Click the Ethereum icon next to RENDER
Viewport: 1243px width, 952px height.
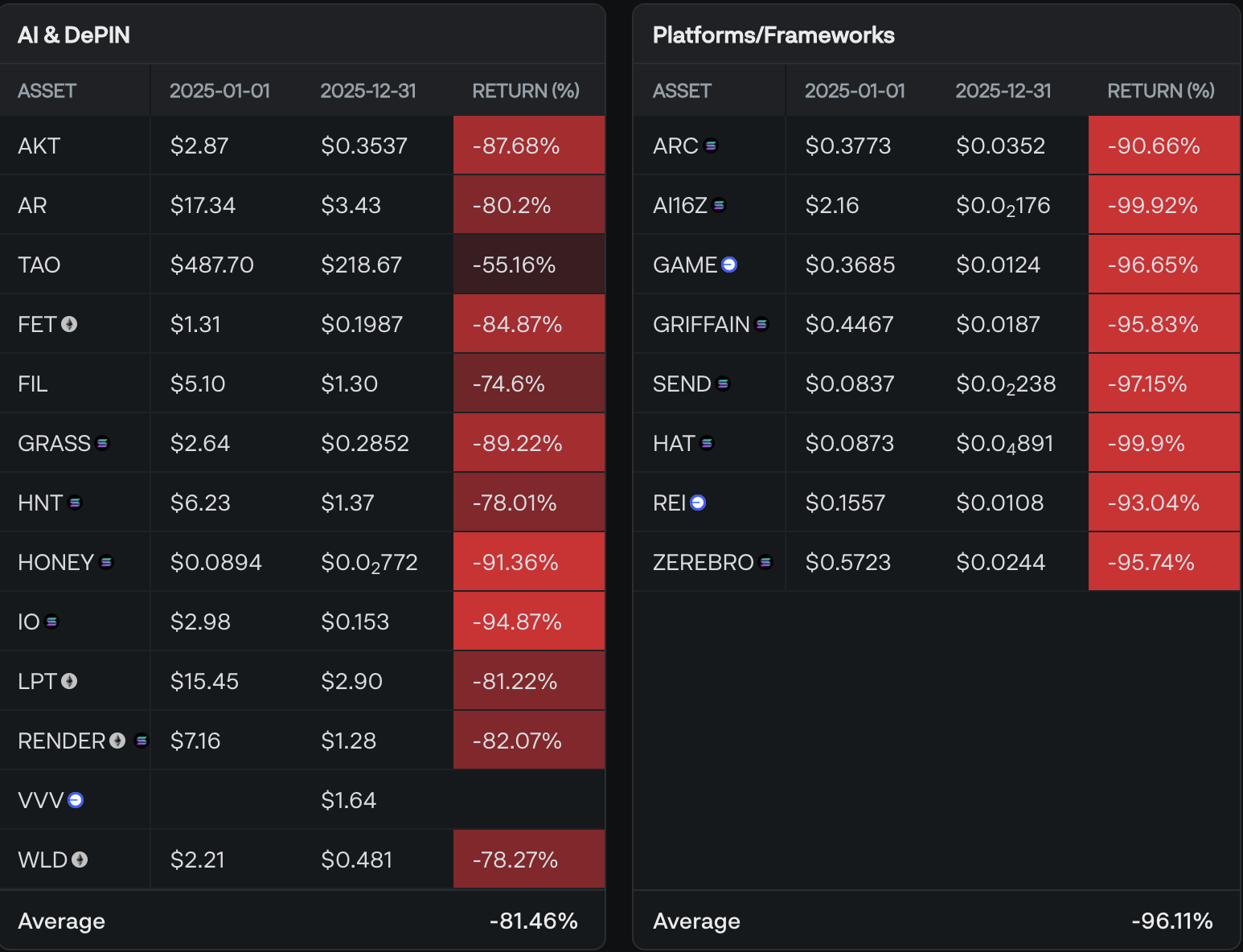coord(117,741)
